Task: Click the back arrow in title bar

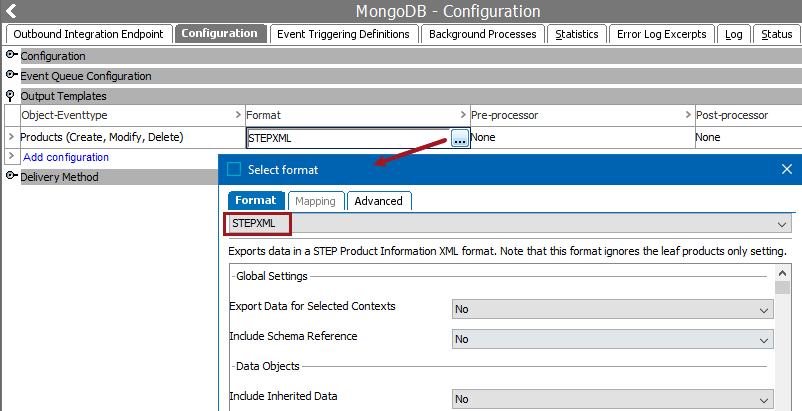Action: pyautogui.click(x=11, y=11)
